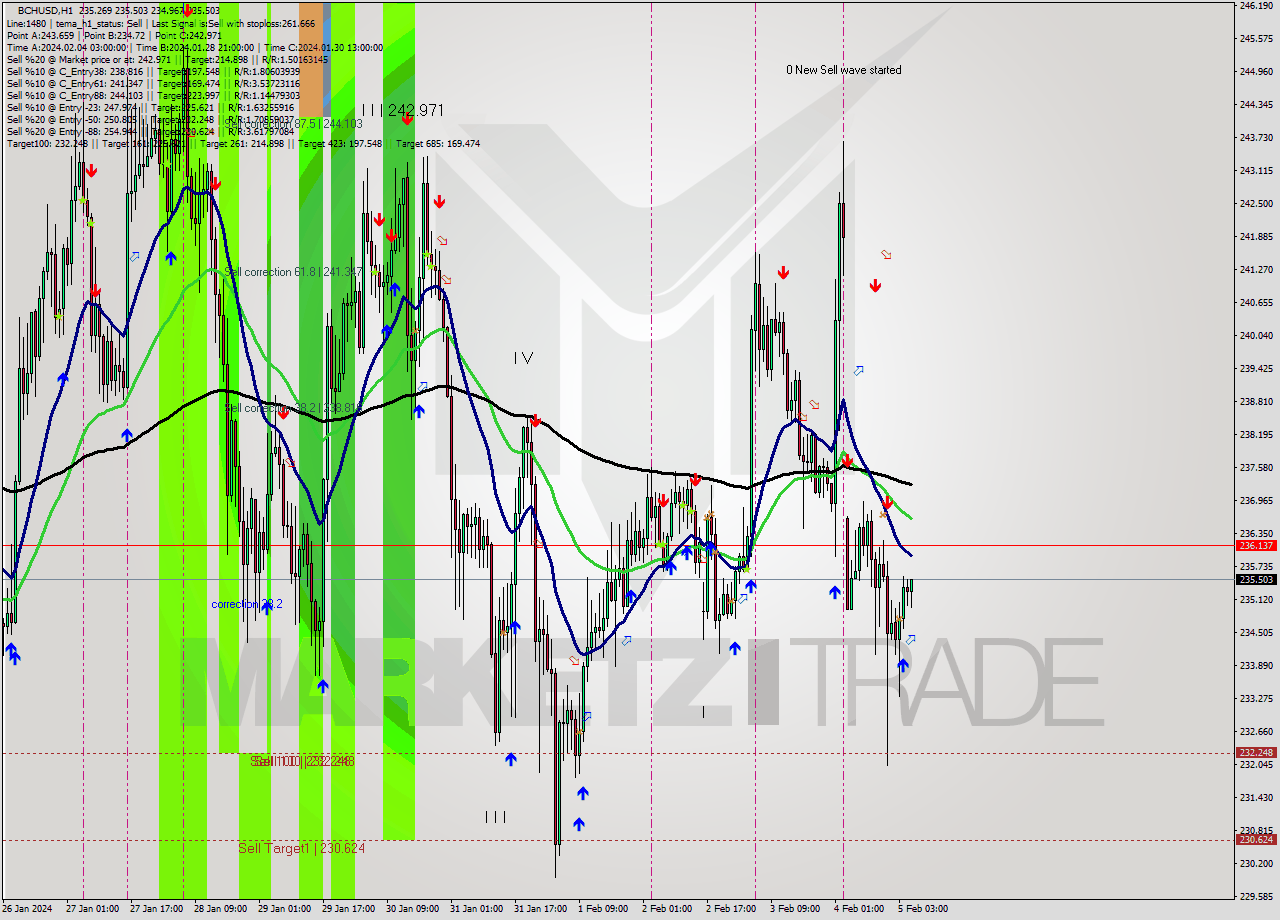This screenshot has width=1280, height=920.
Task: Click the '29 Jan 17:00' time axis label
Action: 349,909
